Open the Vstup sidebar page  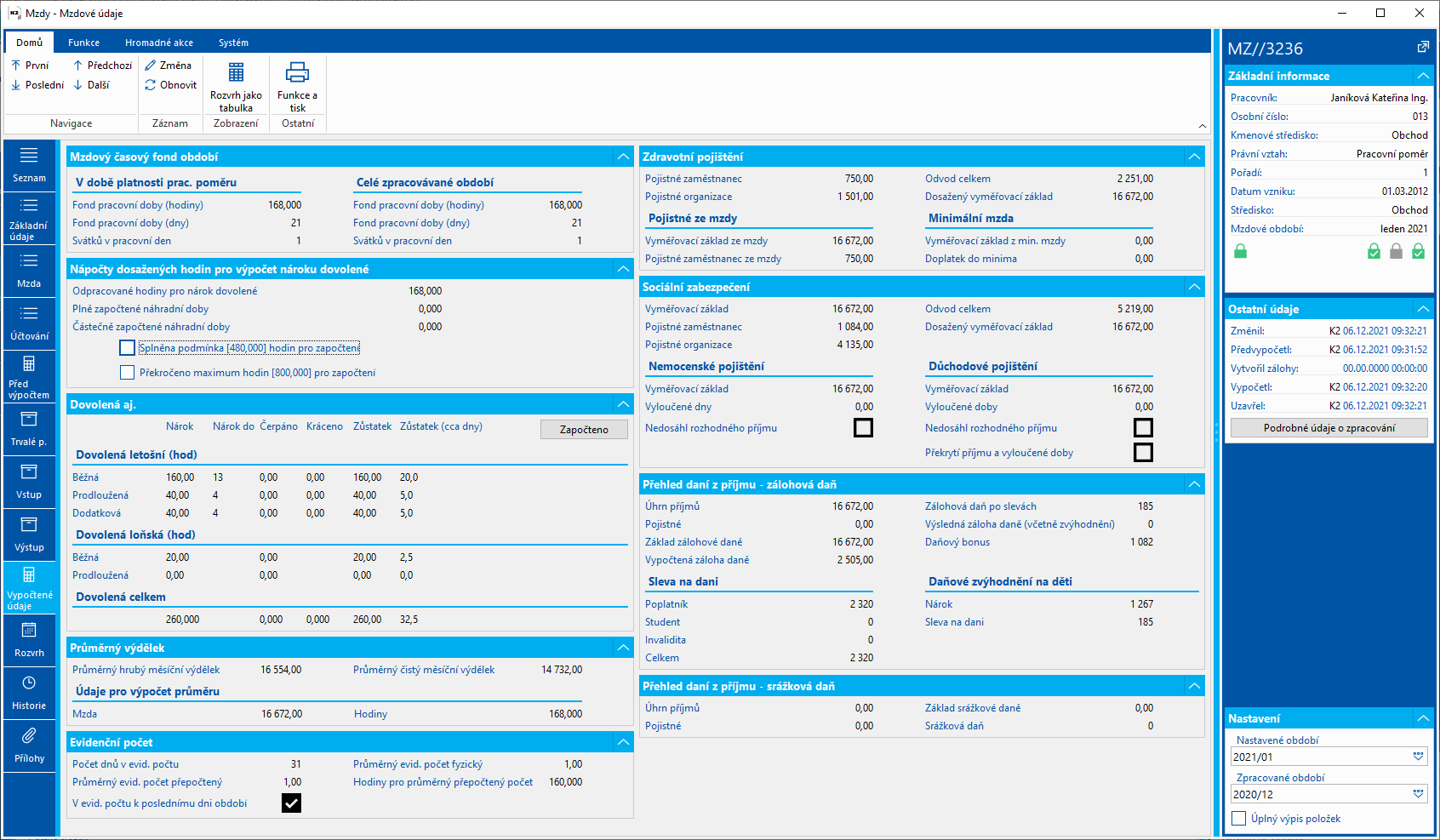point(29,482)
